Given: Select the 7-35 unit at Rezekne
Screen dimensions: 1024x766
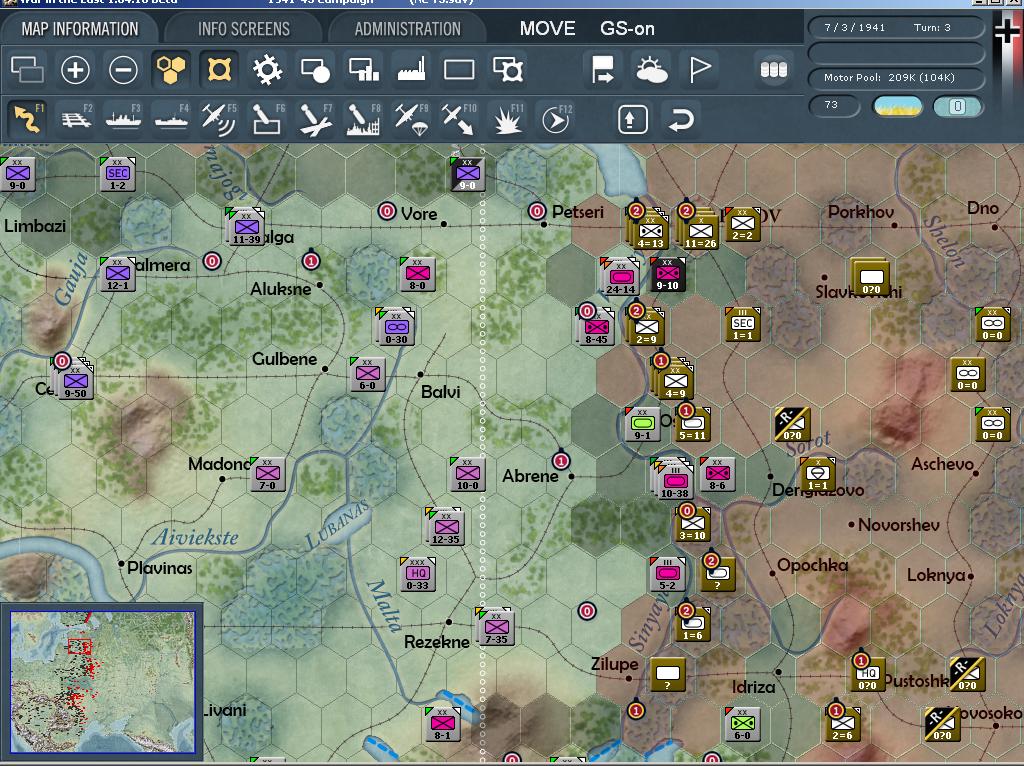Looking at the screenshot, I should (496, 627).
